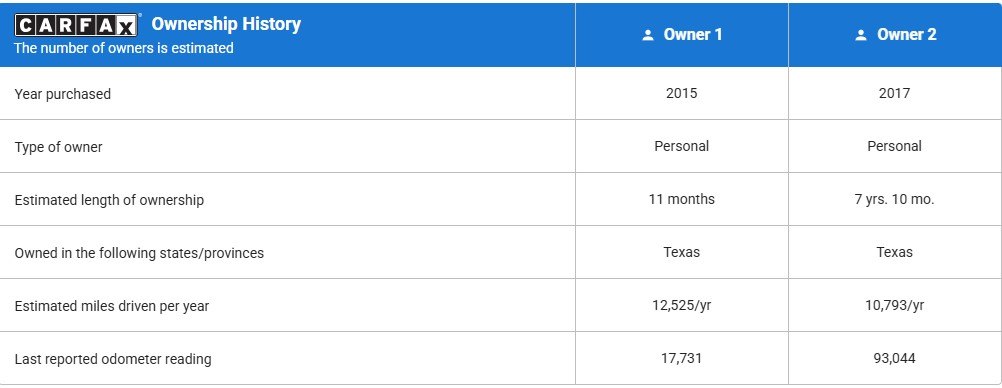The width and height of the screenshot is (1002, 388).
Task: Click the CARFAX logo
Action: pos(76,25)
